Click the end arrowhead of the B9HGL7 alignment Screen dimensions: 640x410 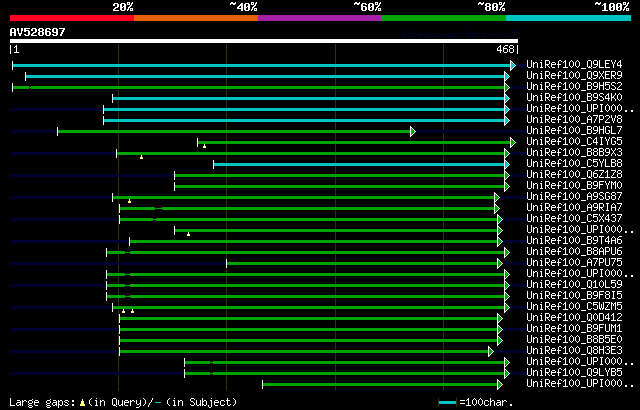413,131
